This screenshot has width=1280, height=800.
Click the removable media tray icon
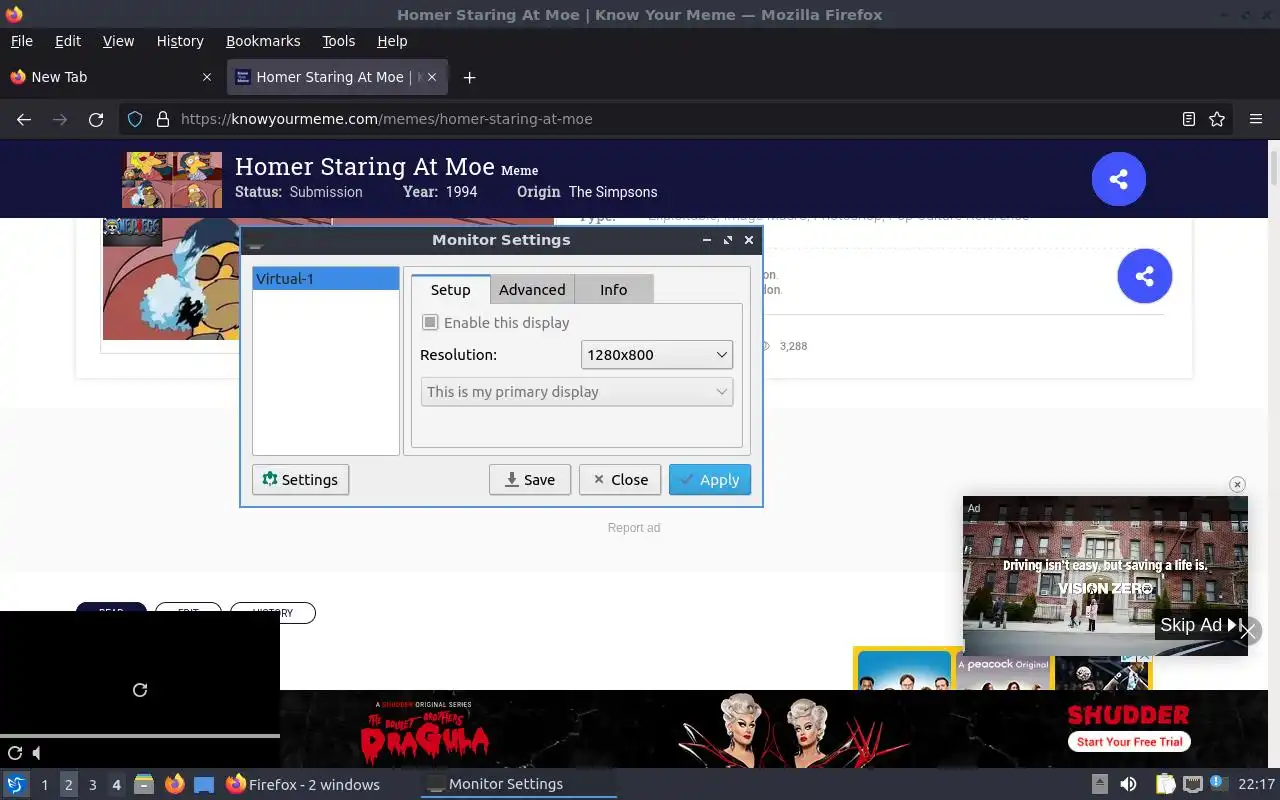[1099, 784]
